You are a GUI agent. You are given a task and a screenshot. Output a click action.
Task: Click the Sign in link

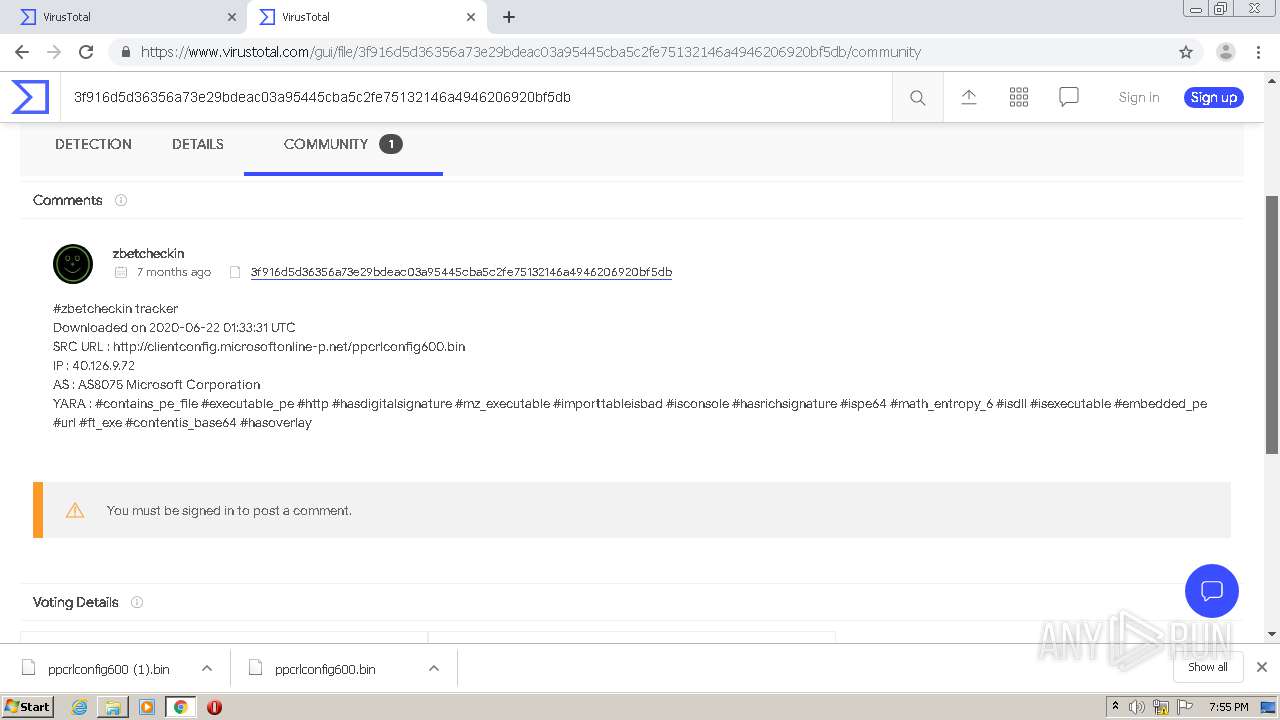pyautogui.click(x=1139, y=97)
